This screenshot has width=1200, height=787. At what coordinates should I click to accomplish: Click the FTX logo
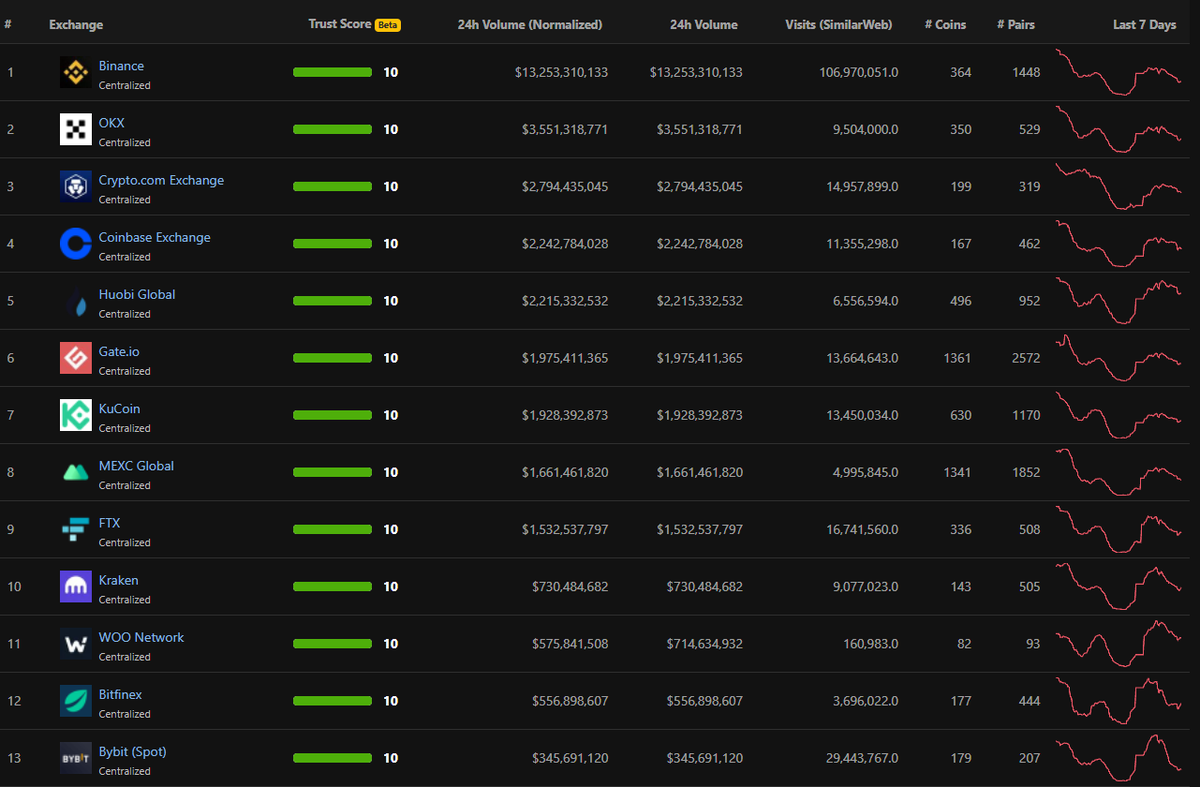point(76,529)
